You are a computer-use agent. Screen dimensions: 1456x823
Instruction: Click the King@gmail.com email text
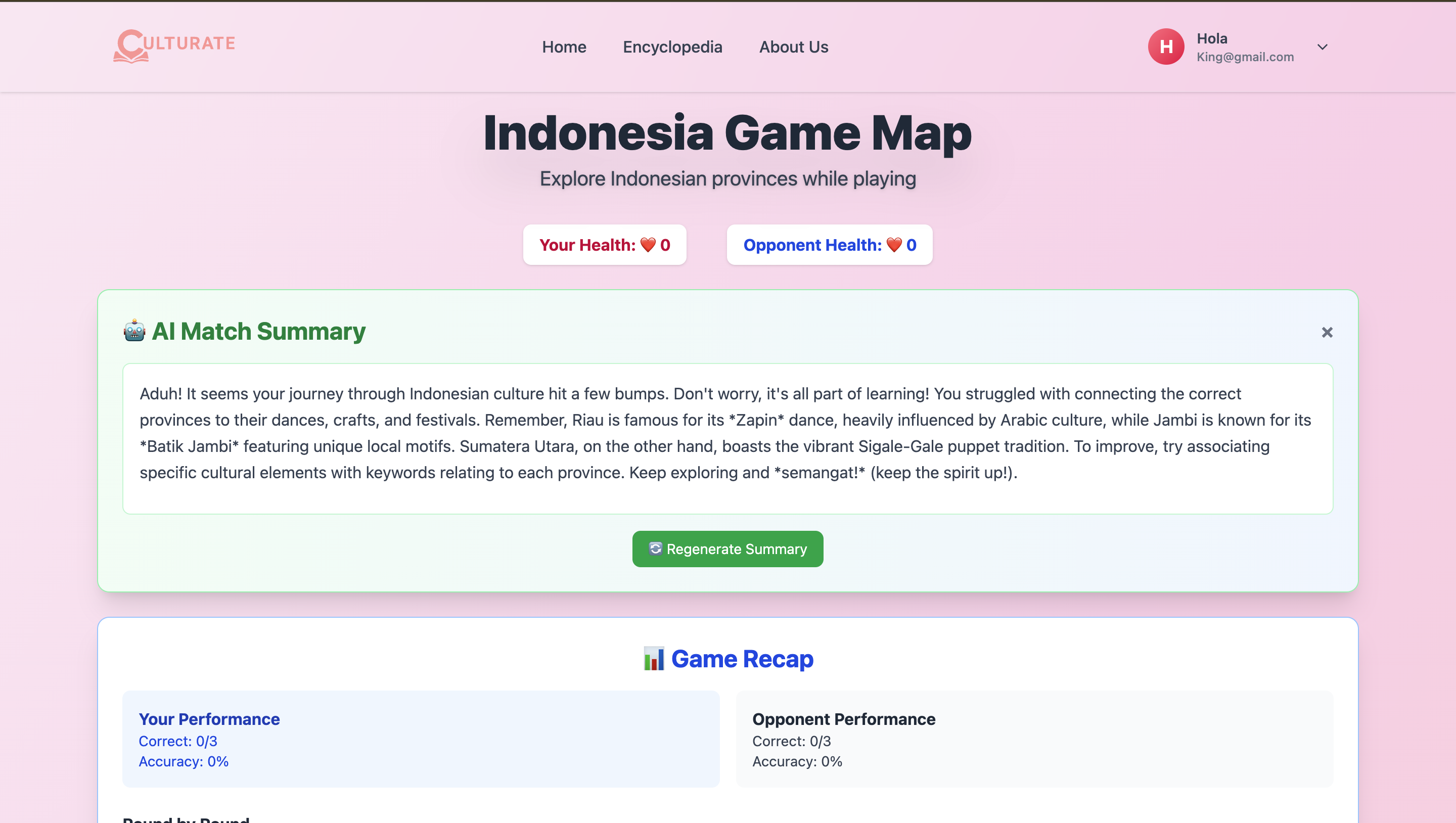pyautogui.click(x=1245, y=57)
